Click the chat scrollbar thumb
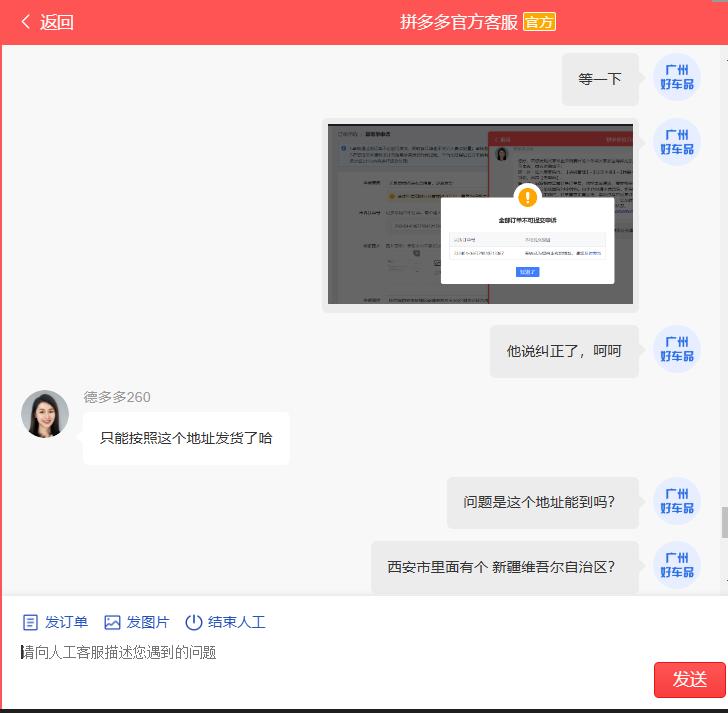The image size is (728, 713). click(x=724, y=523)
